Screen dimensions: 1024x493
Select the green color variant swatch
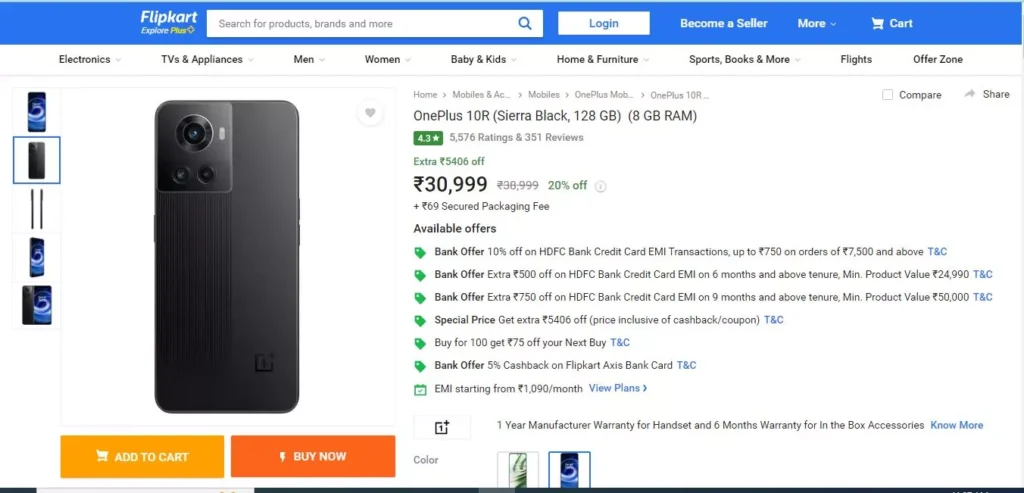pos(518,469)
